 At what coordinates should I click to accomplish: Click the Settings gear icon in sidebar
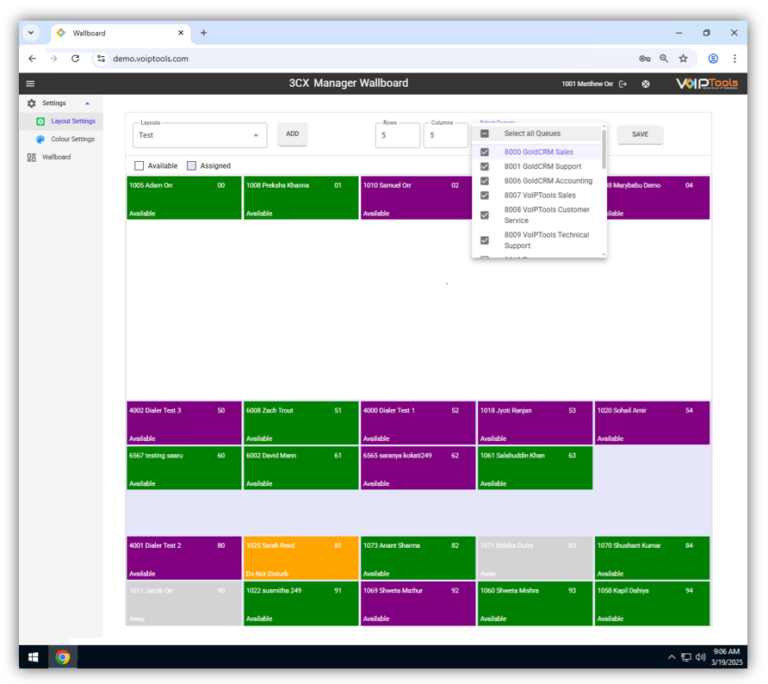click(x=32, y=103)
